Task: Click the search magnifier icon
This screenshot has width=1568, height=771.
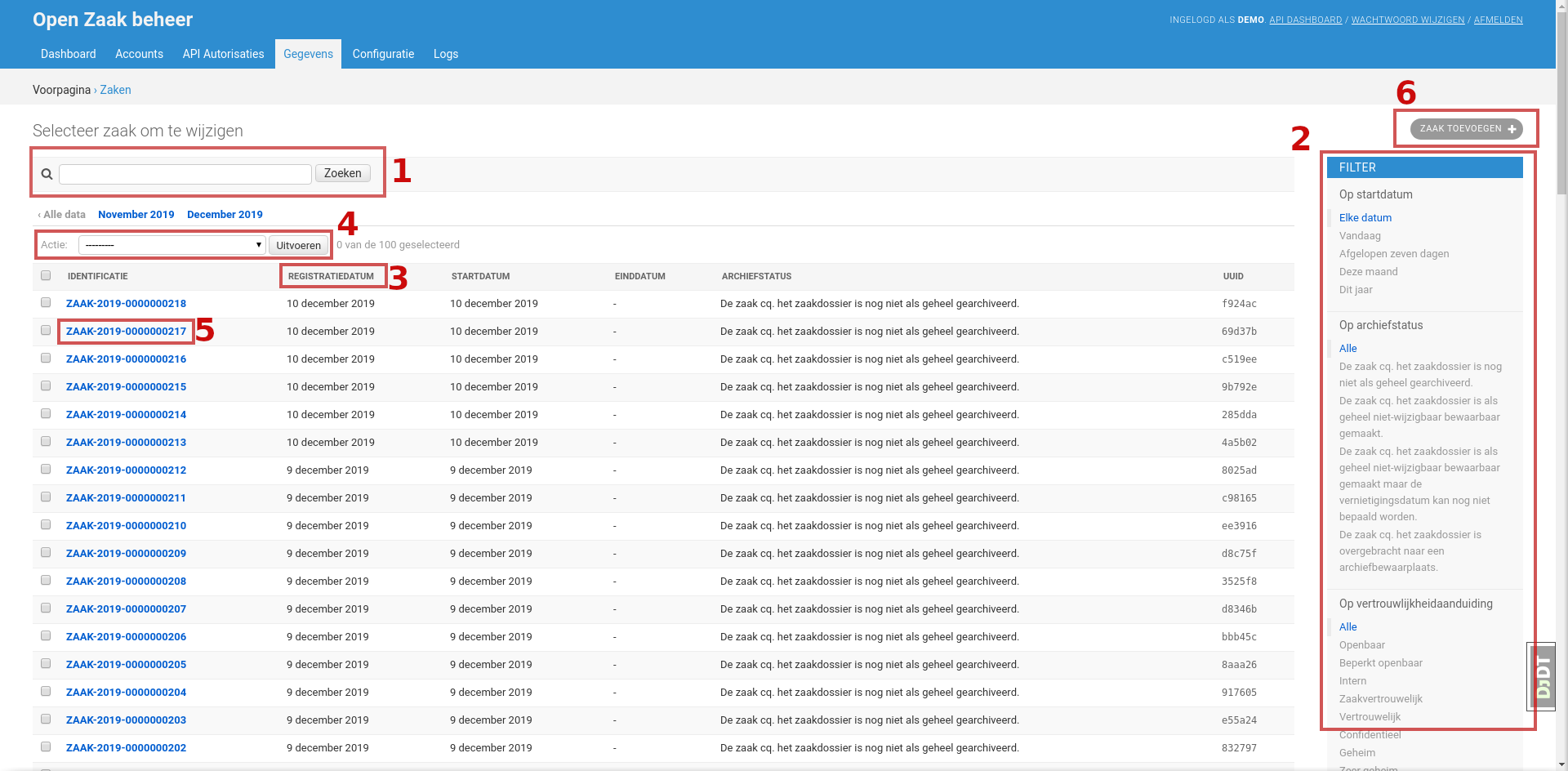Action: (x=47, y=174)
